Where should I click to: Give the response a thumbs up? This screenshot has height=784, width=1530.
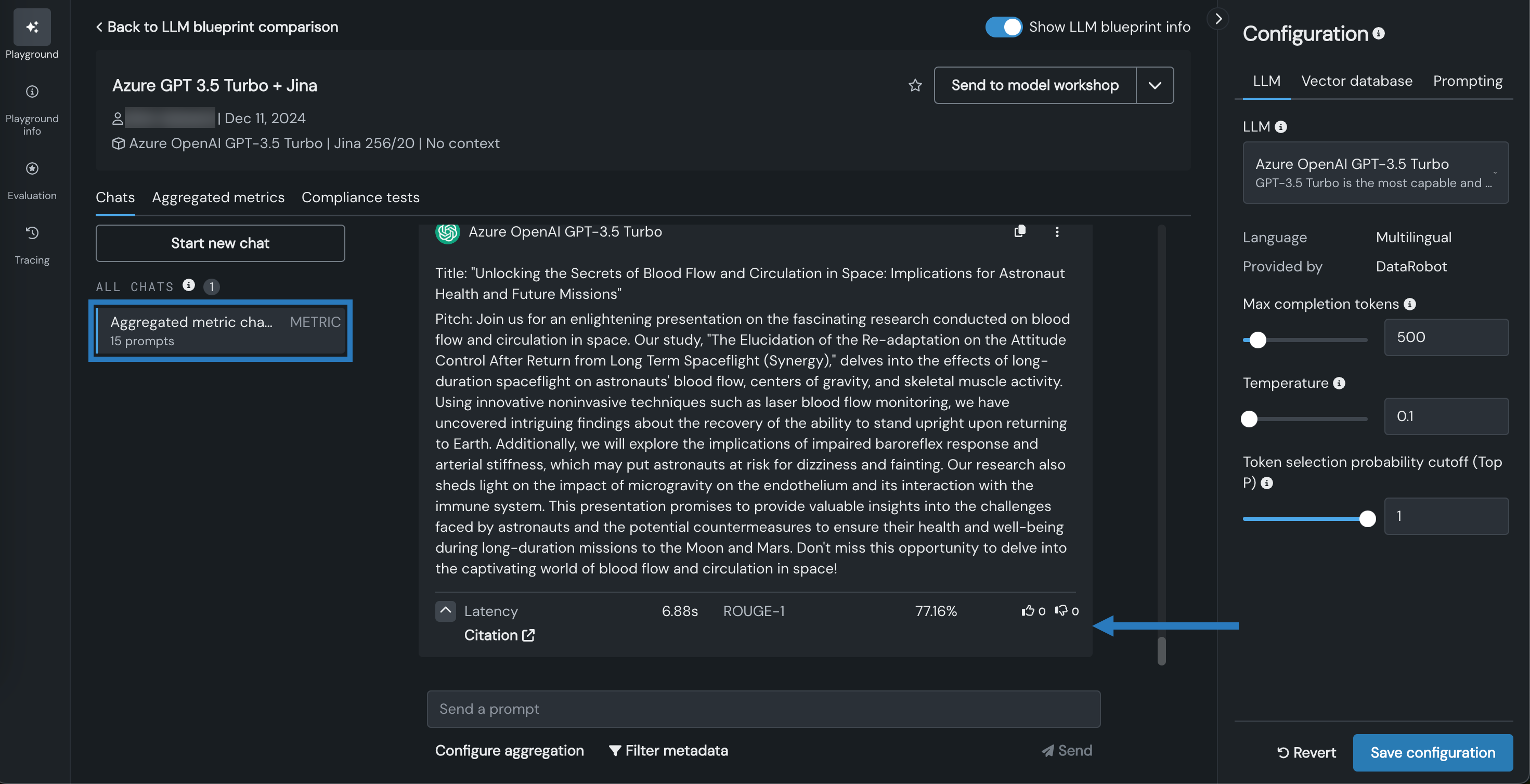click(x=1028, y=610)
